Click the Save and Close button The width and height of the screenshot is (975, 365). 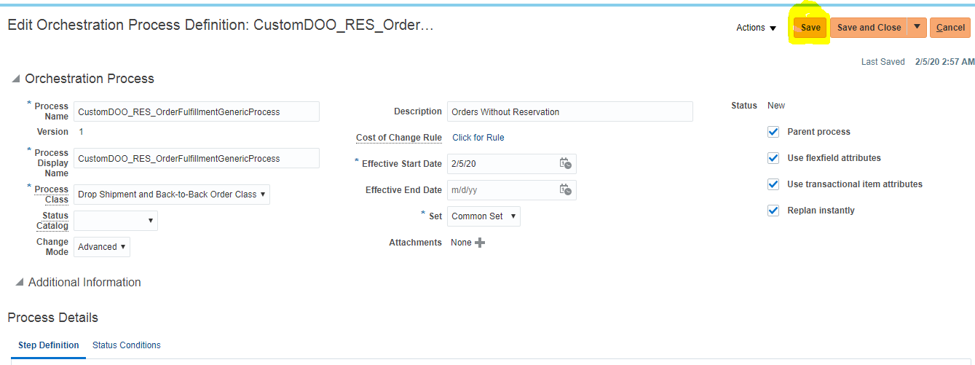[869, 27]
